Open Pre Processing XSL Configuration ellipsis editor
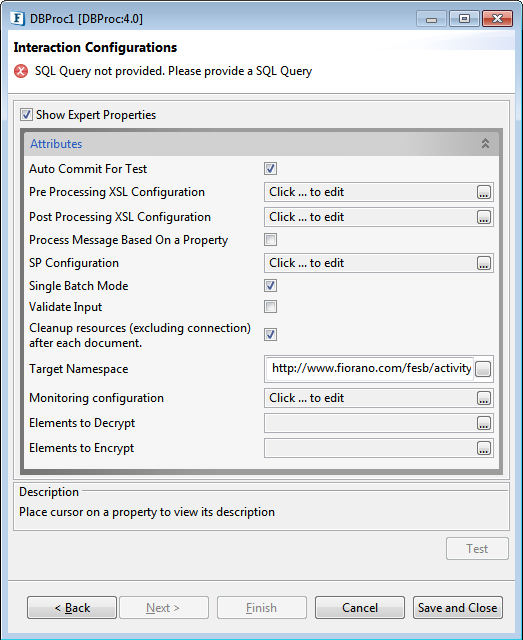 tap(483, 192)
